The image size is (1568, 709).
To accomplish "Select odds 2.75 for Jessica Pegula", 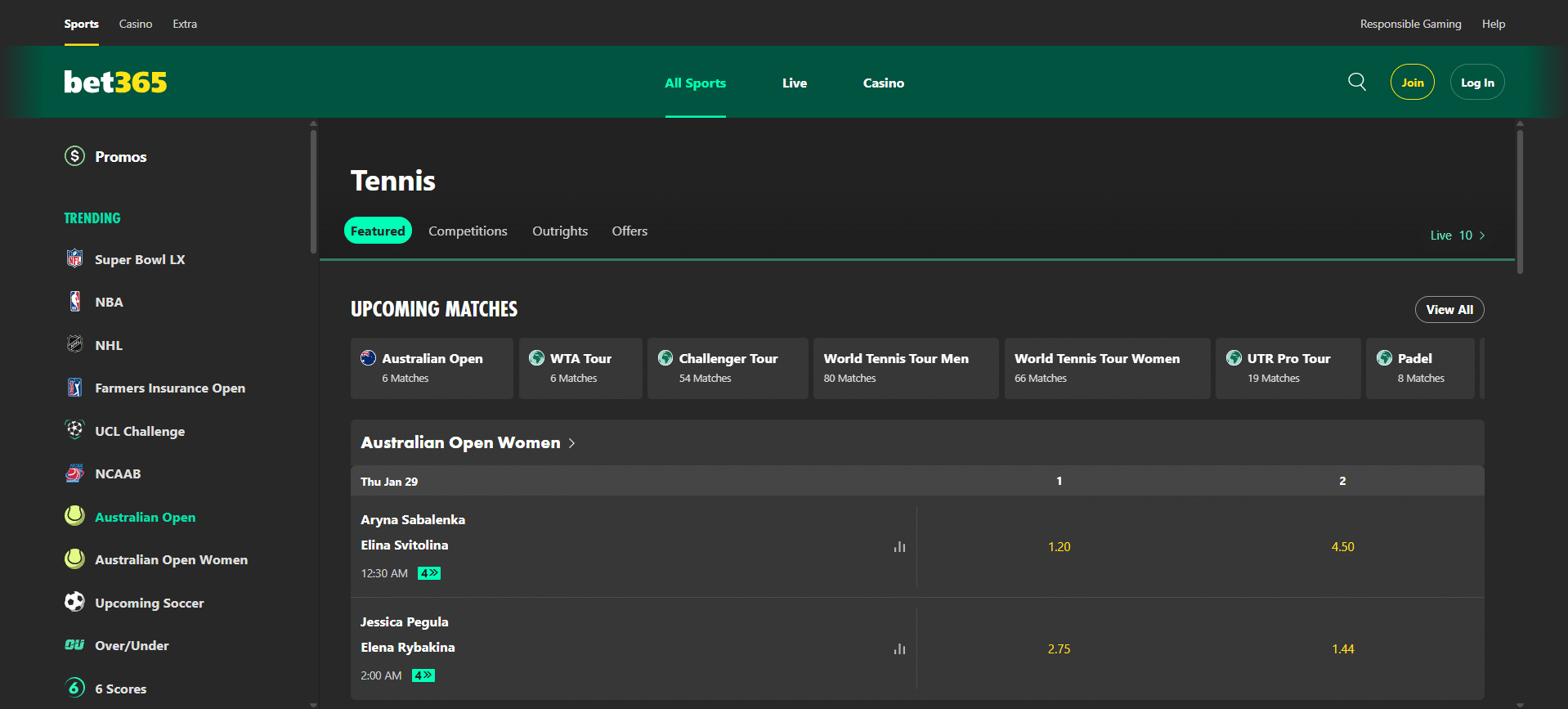I will point(1059,648).
